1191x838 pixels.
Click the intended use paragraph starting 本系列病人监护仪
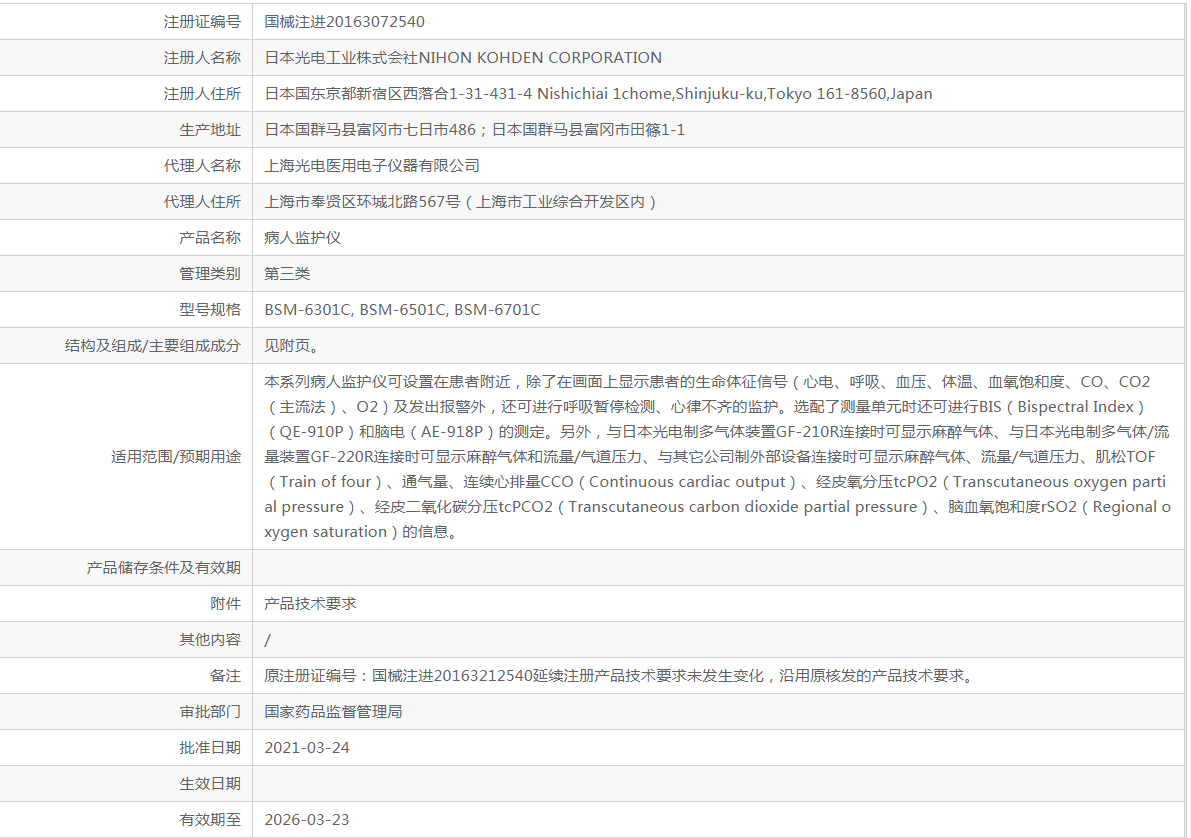click(718, 457)
